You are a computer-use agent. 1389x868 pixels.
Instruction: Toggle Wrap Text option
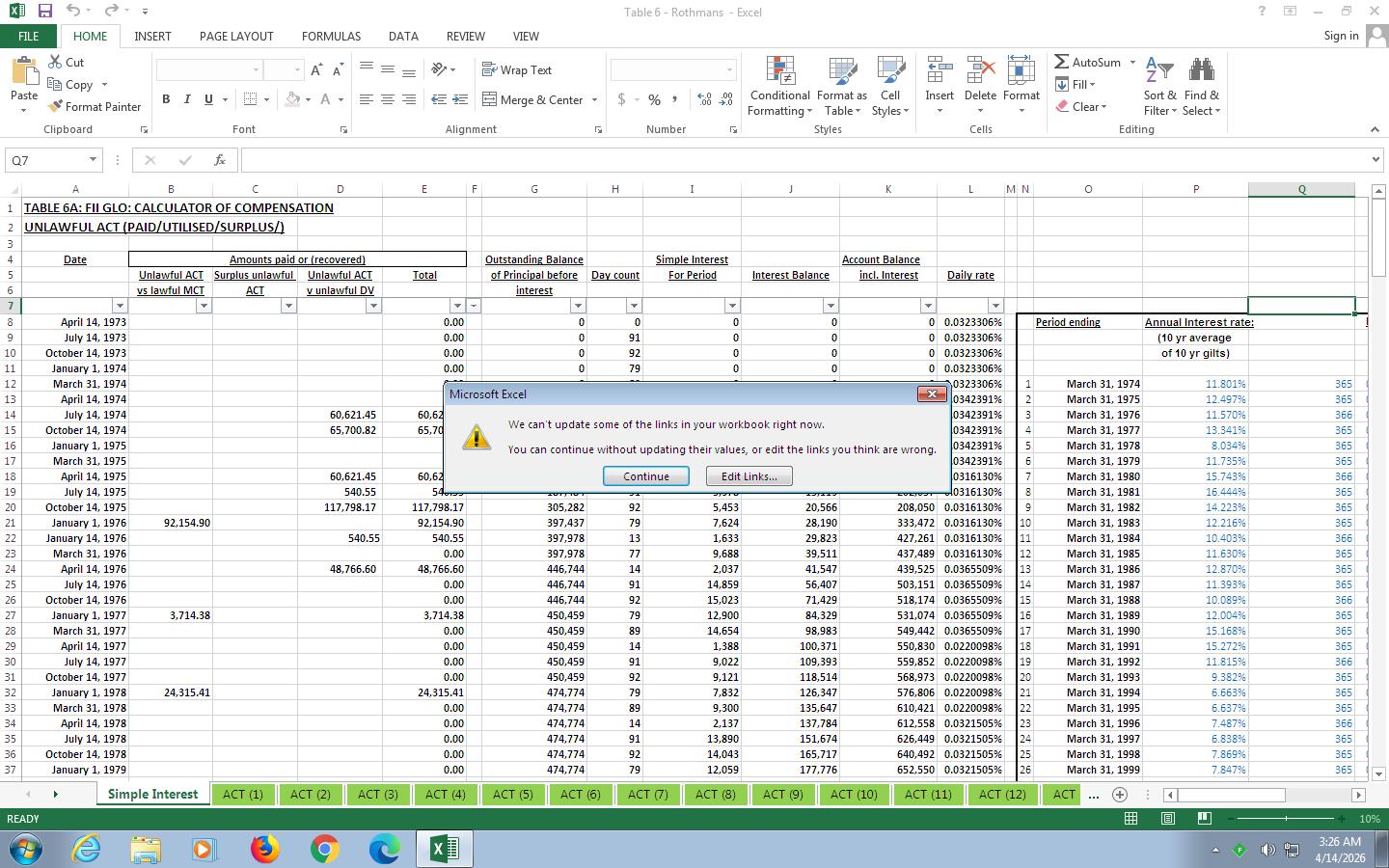tap(517, 70)
